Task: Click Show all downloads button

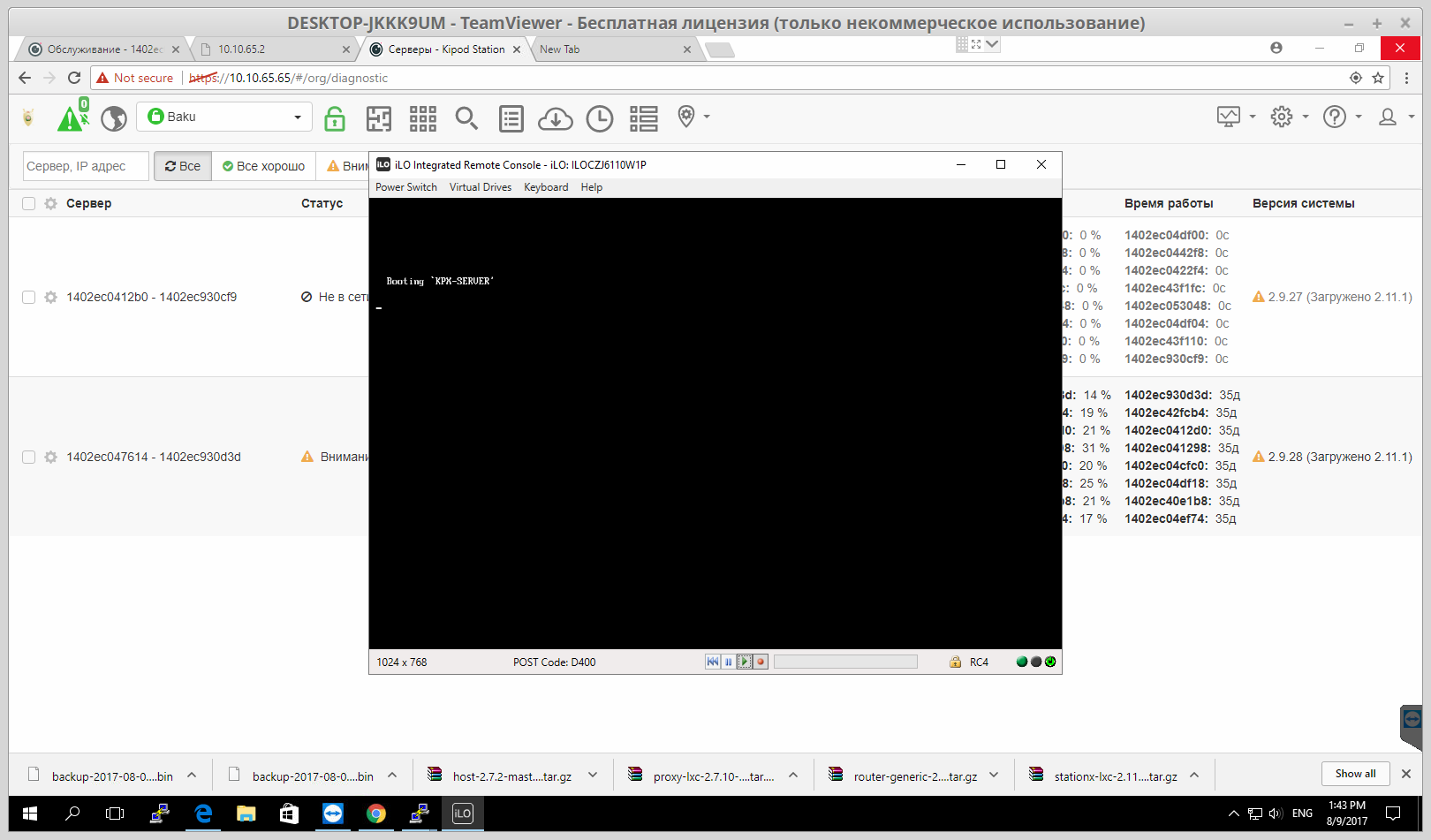Action: click(1355, 774)
